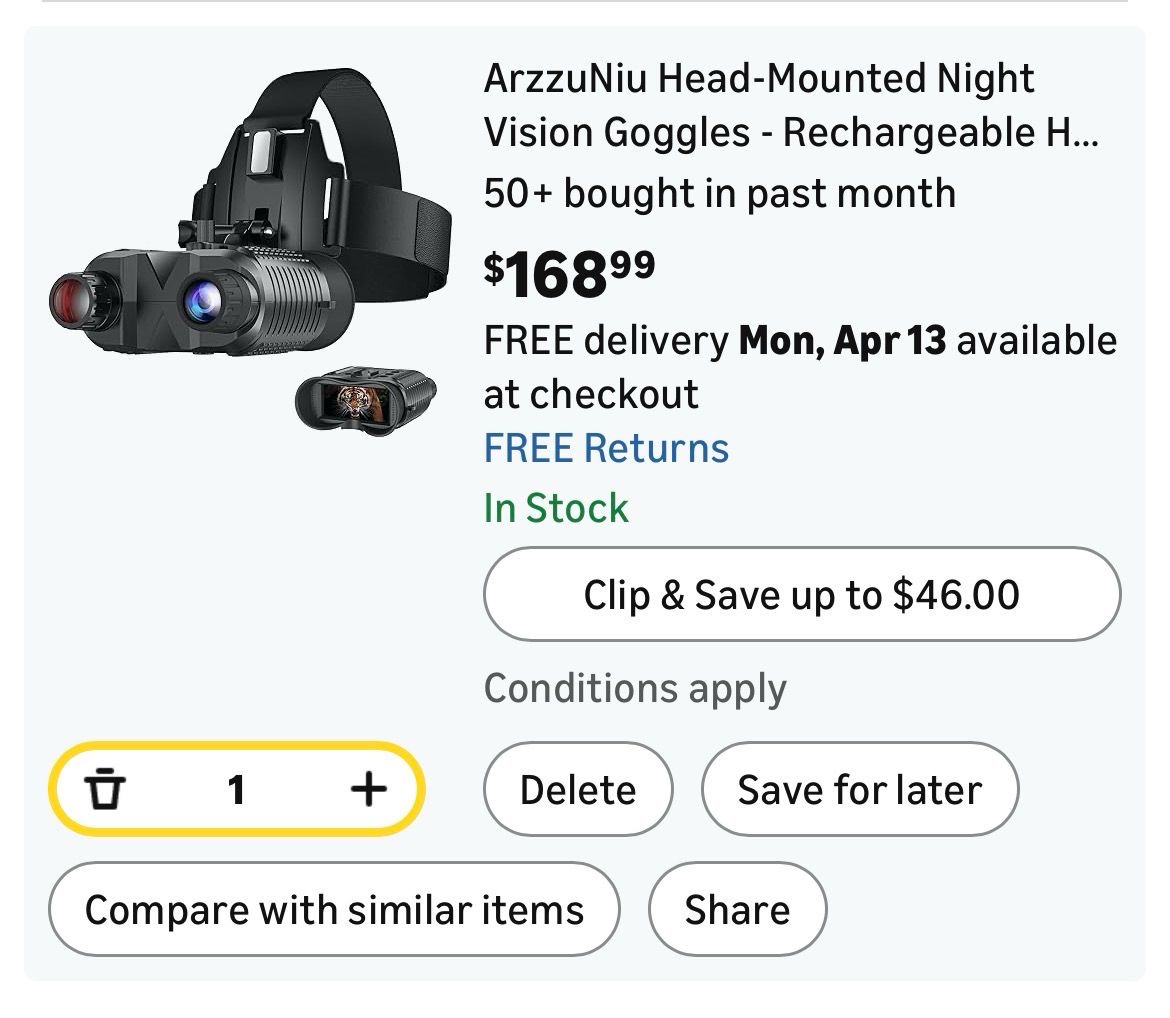Image resolution: width=1170 pixels, height=1018 pixels.
Task: Open the FREE Returns link
Action: 606,448
